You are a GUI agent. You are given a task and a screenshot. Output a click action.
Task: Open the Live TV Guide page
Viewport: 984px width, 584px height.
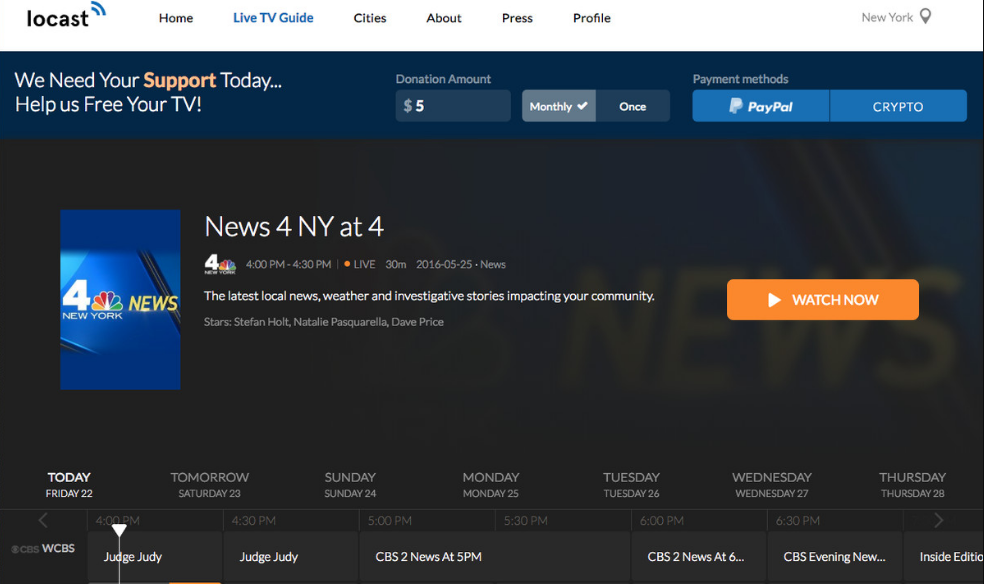pos(273,18)
